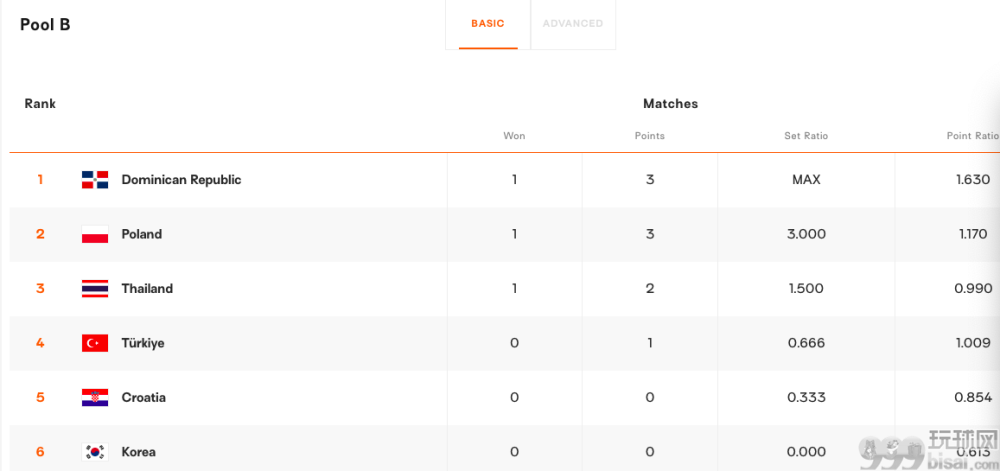Viewport: 1000px width, 471px height.
Task: Open the Poland team link
Action: [x=142, y=234]
